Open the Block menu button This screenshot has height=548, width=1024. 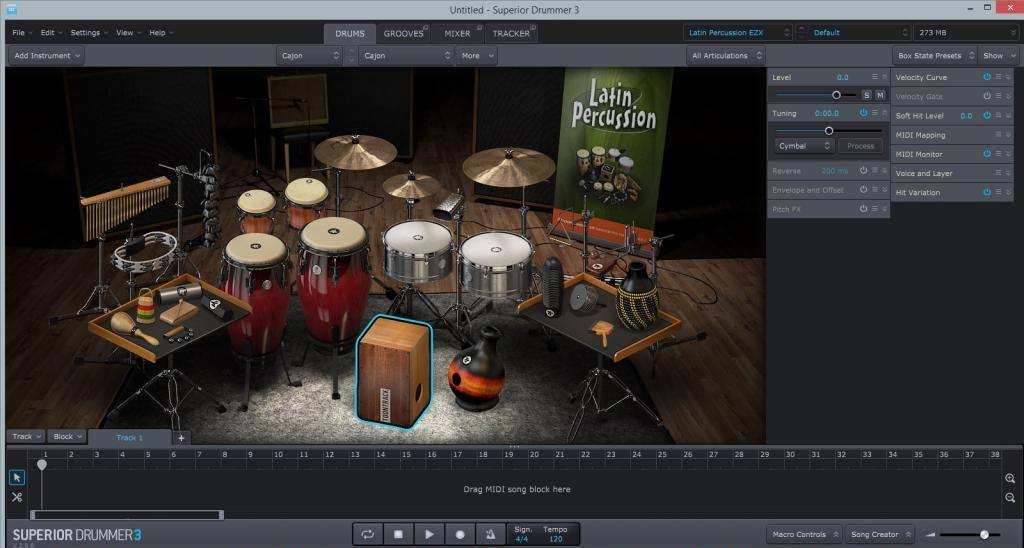pyautogui.click(x=67, y=436)
